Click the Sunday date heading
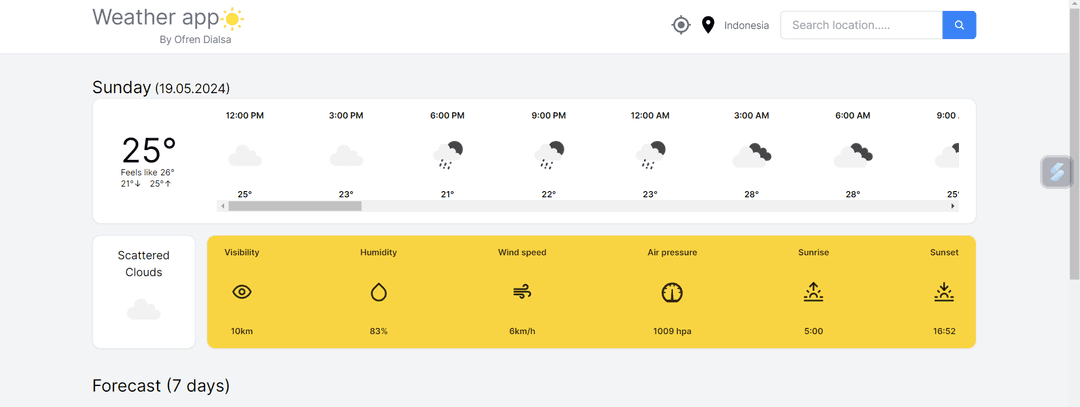The height and width of the screenshot is (407, 1080). tap(161, 87)
